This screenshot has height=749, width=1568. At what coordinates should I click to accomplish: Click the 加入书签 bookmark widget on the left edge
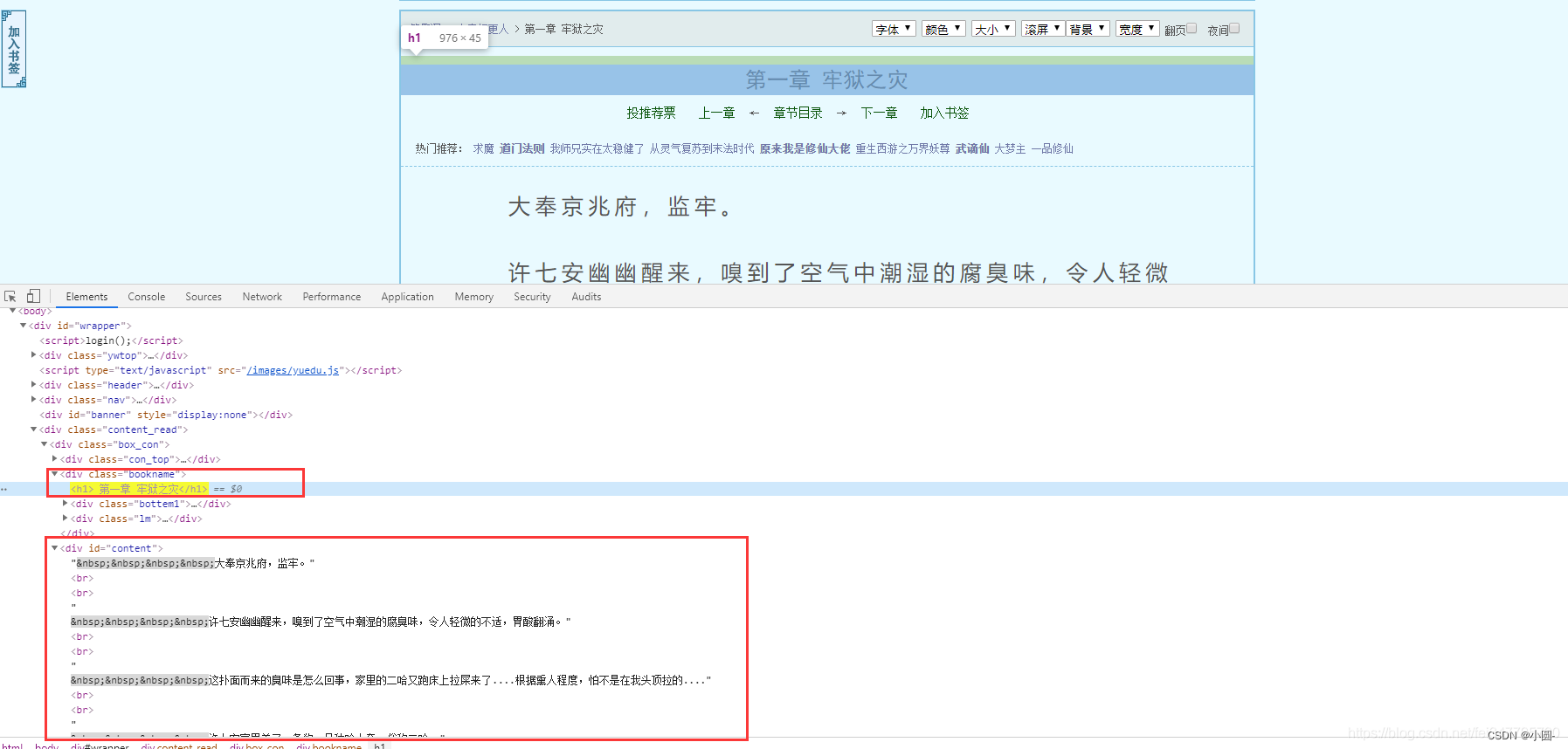pyautogui.click(x=14, y=49)
